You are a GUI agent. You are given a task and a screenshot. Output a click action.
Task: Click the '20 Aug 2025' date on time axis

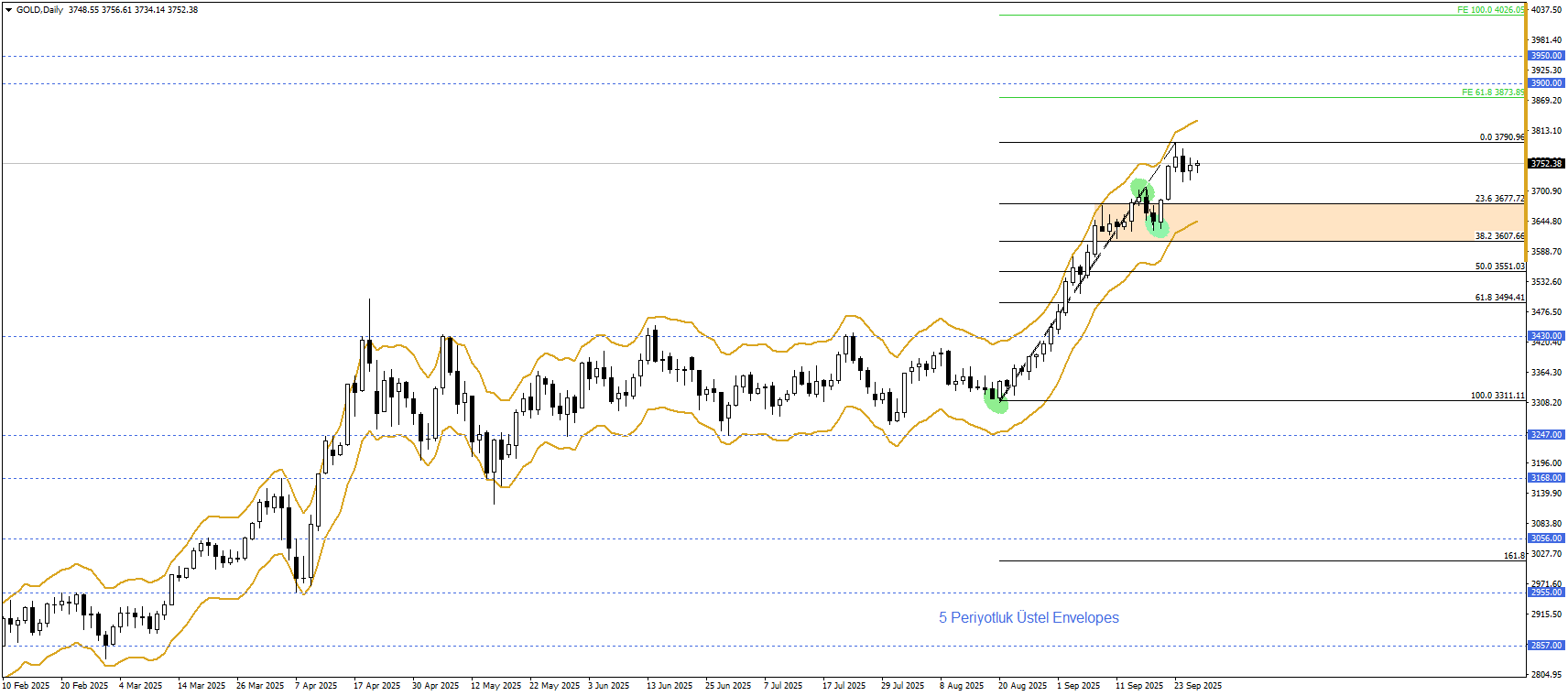click(x=1023, y=686)
